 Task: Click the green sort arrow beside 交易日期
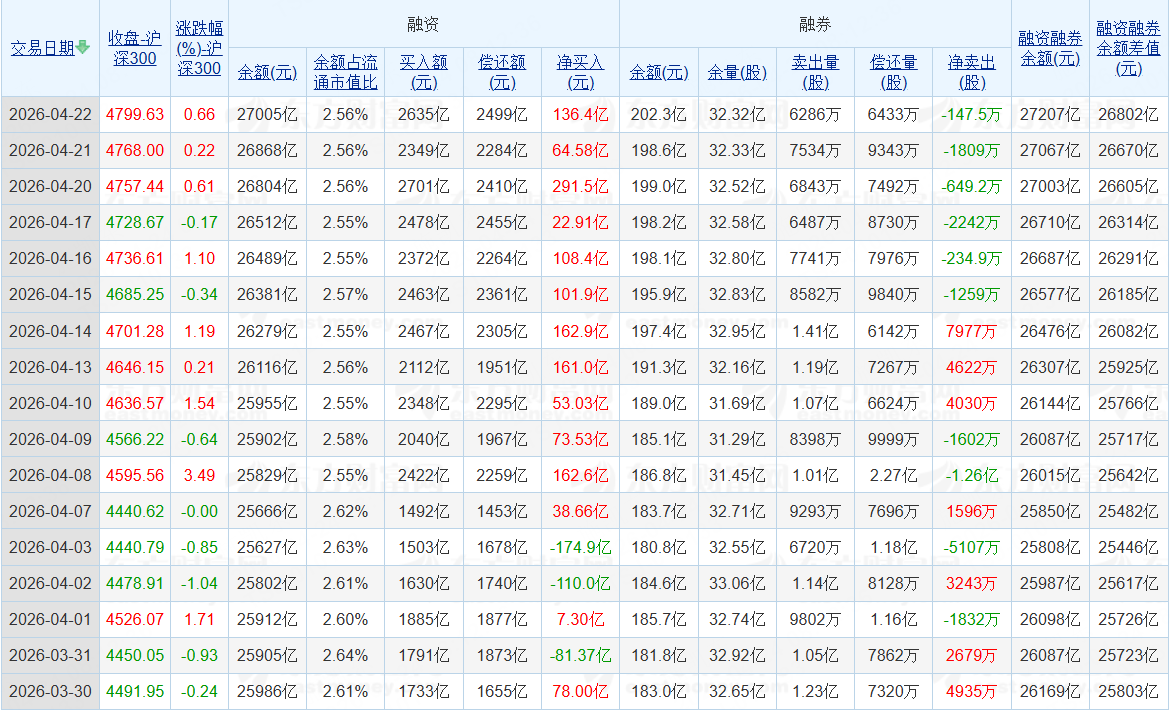83,47
